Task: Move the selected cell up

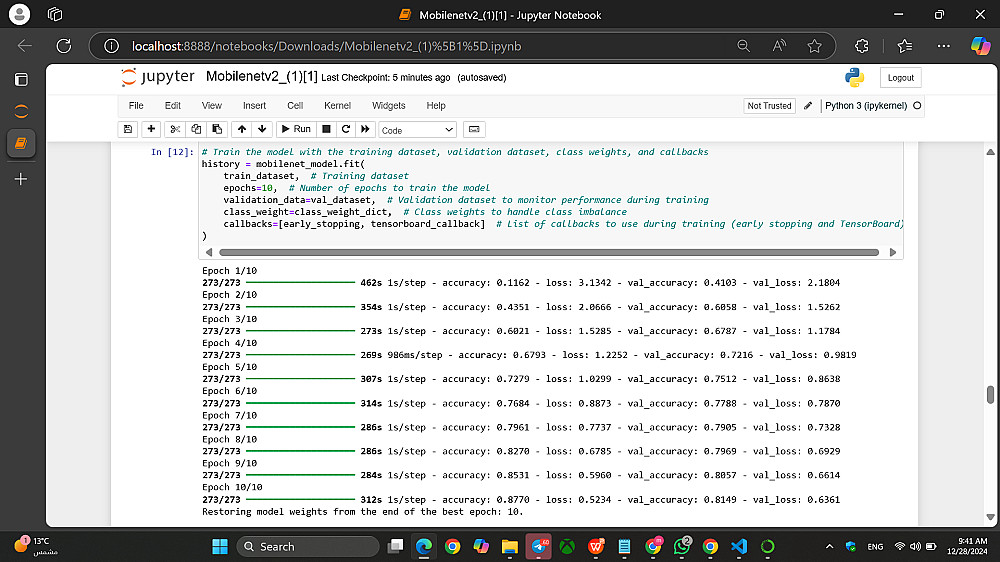Action: click(x=242, y=129)
